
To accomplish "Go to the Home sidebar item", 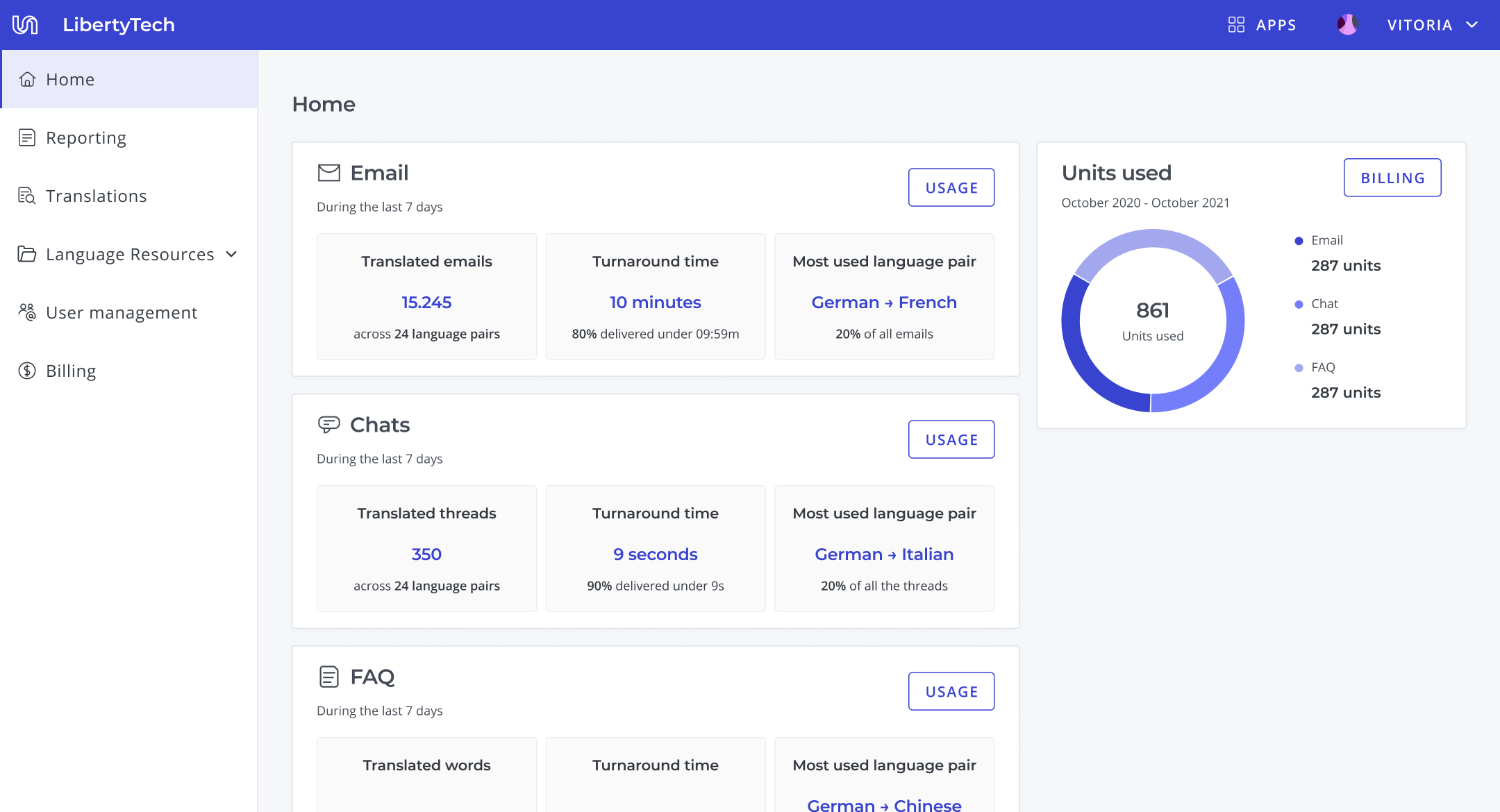I will pyautogui.click(x=129, y=79).
